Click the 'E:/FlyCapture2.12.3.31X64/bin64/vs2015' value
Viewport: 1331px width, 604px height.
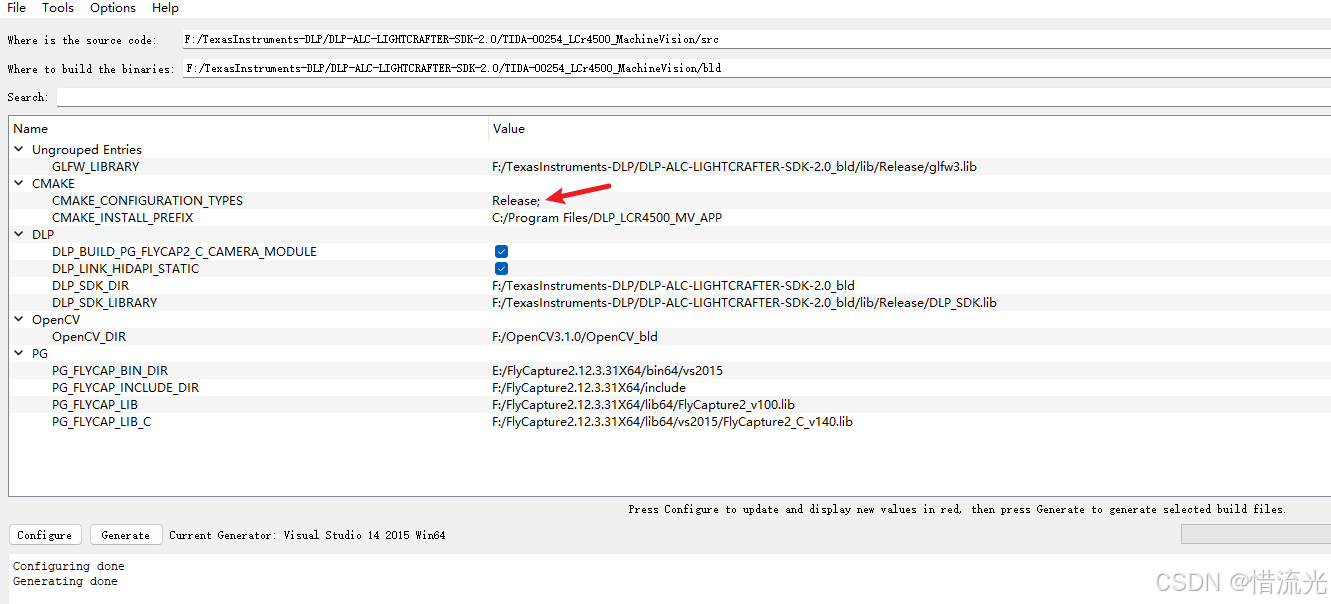click(607, 371)
